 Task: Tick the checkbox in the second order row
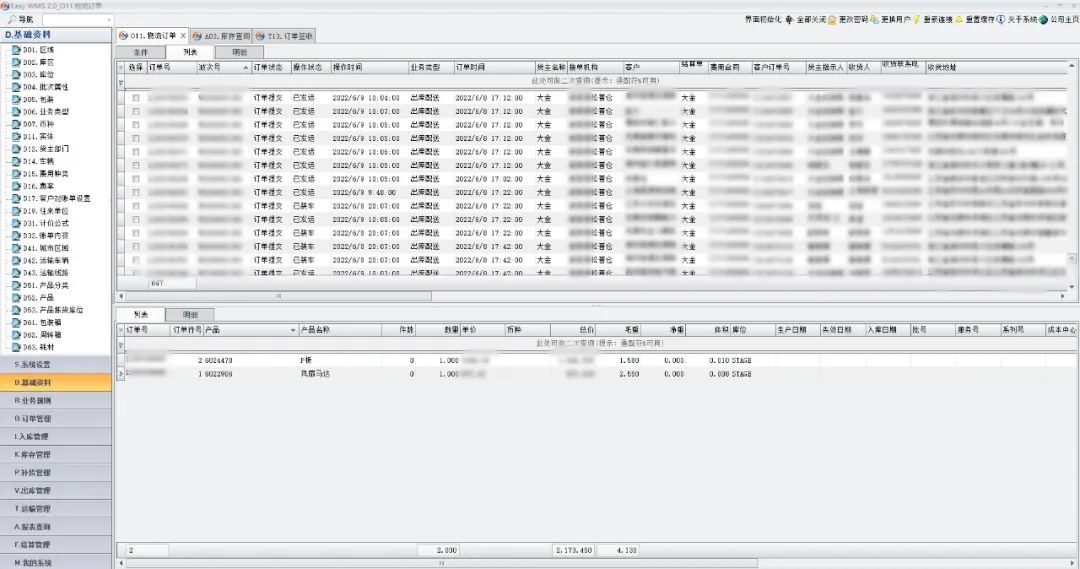[135, 112]
